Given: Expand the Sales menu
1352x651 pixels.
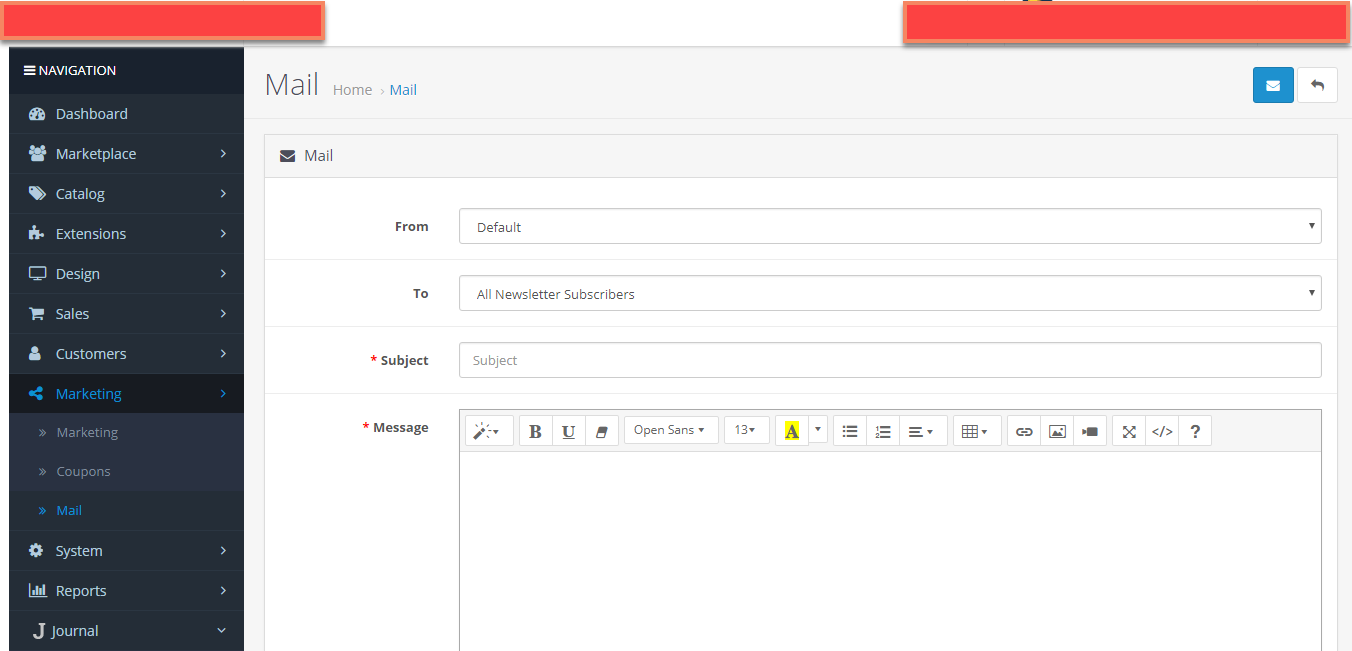Looking at the screenshot, I should (x=126, y=314).
